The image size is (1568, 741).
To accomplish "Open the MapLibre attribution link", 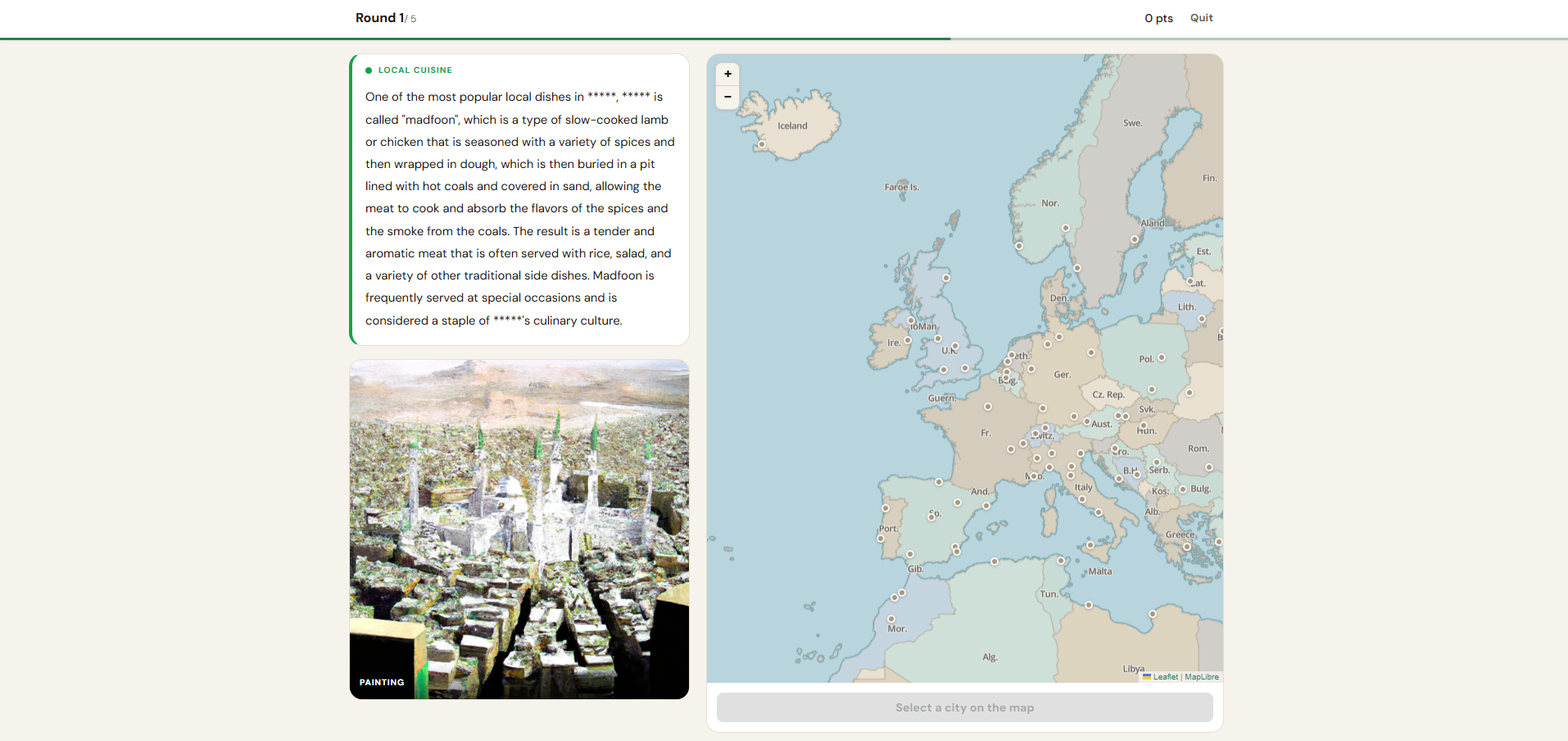I will pos(1201,677).
